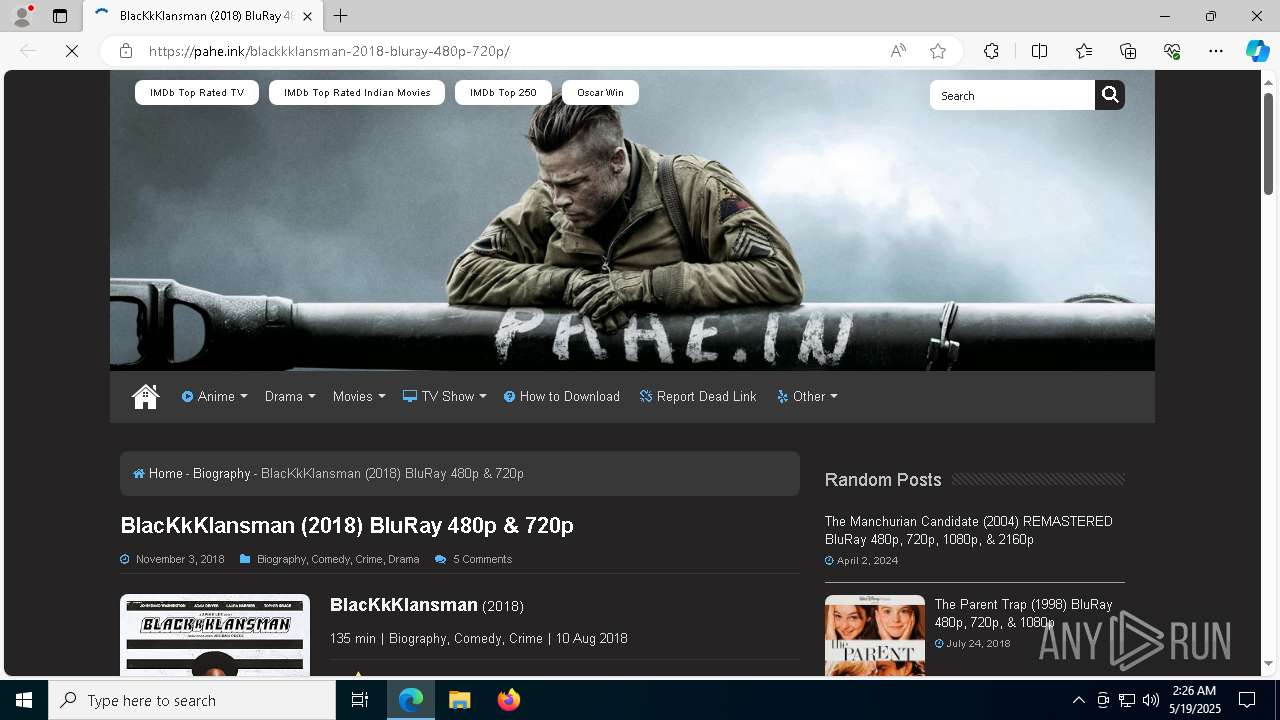Click the Windows taskbar search box
The height and width of the screenshot is (720, 1280).
(192, 700)
